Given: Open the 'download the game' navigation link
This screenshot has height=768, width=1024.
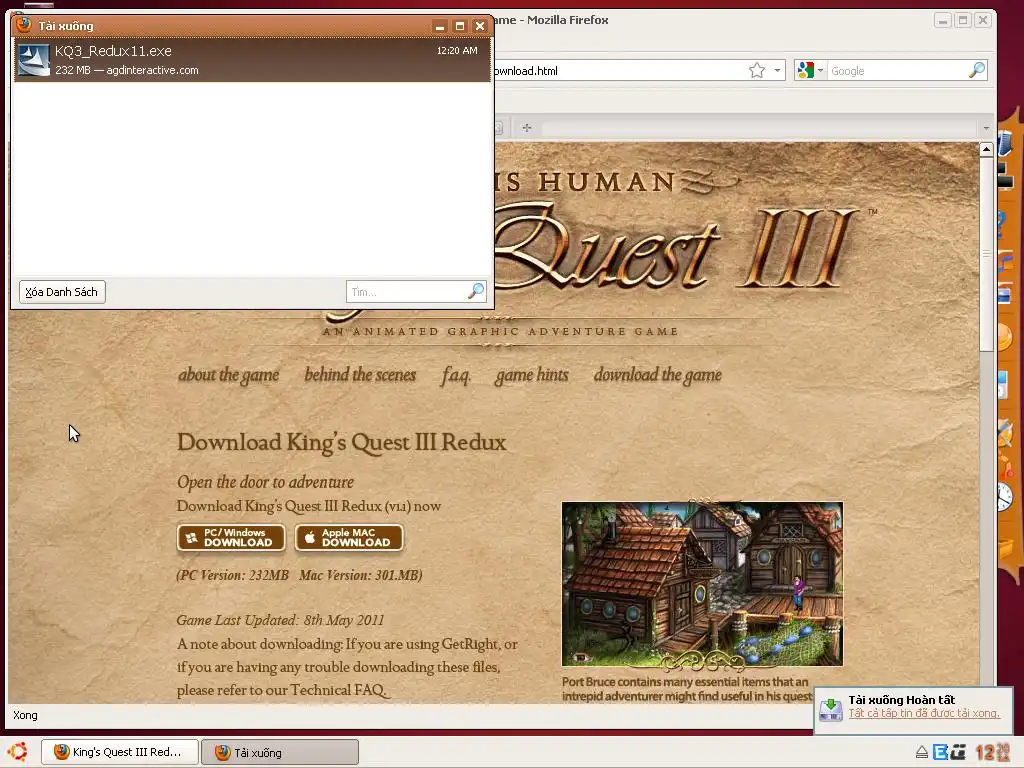Looking at the screenshot, I should tap(658, 375).
